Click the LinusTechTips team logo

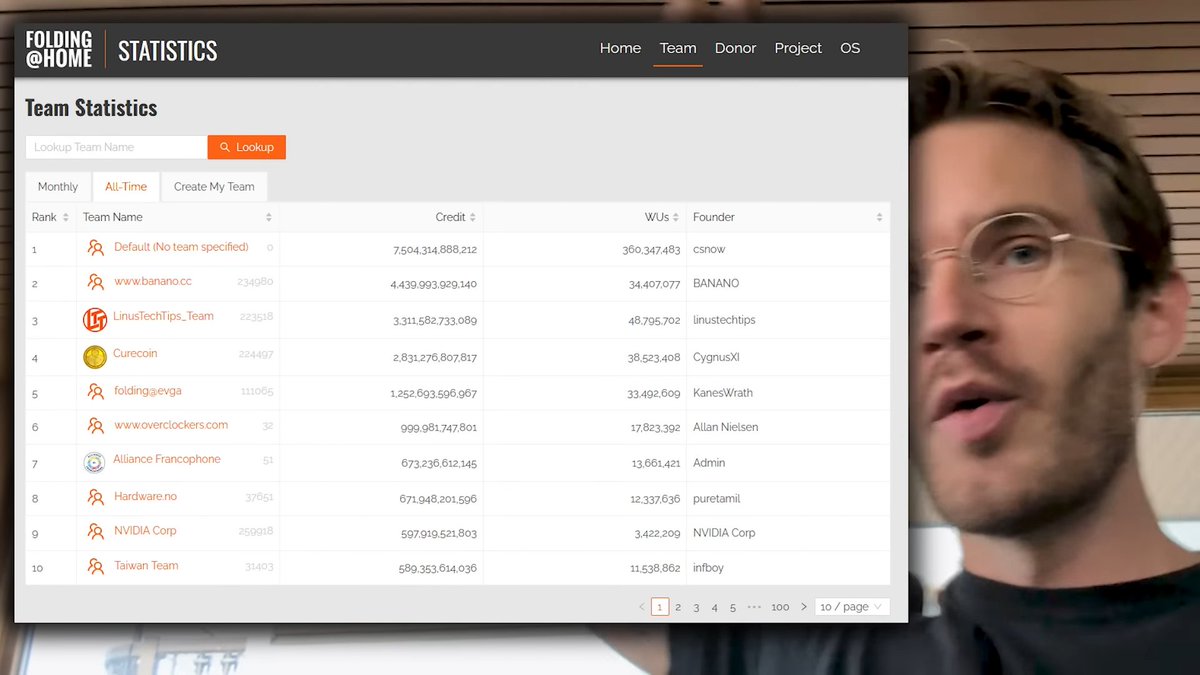(95, 319)
